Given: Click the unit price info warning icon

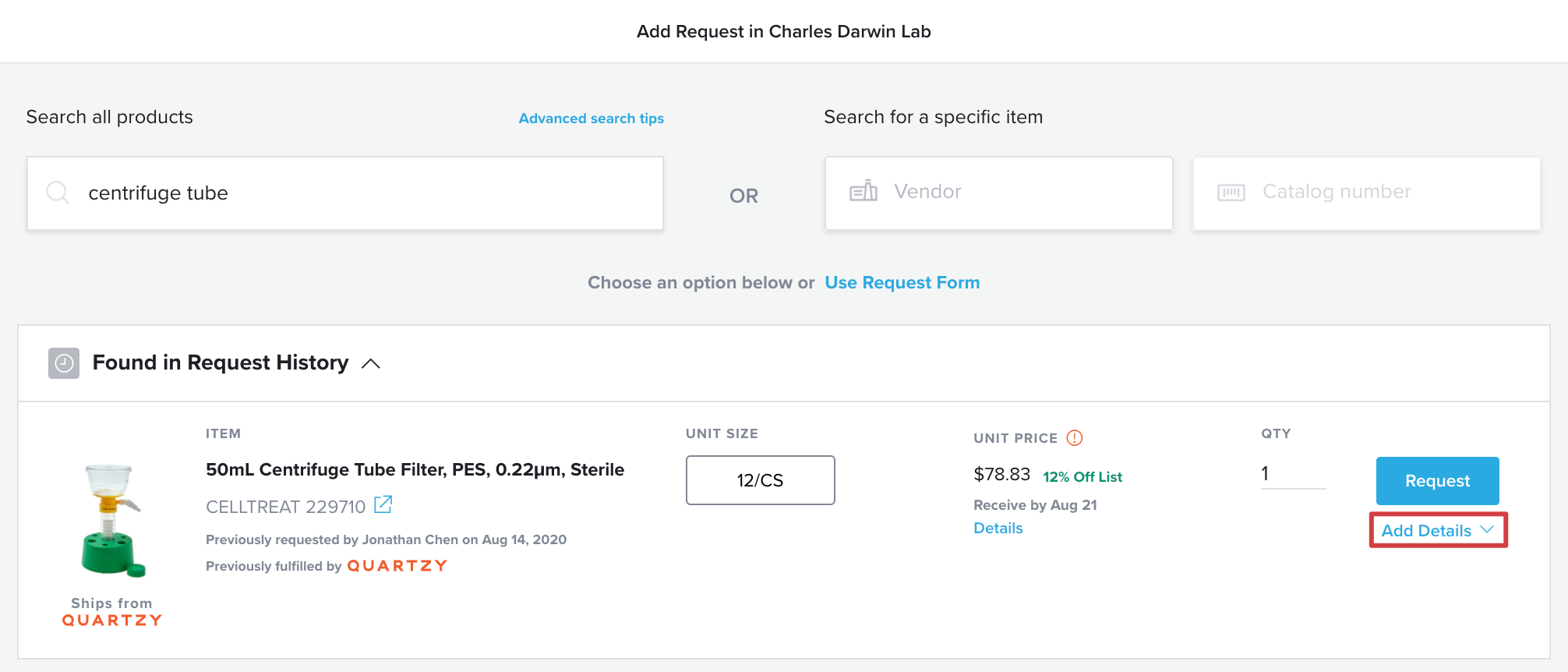Looking at the screenshot, I should (x=1075, y=438).
